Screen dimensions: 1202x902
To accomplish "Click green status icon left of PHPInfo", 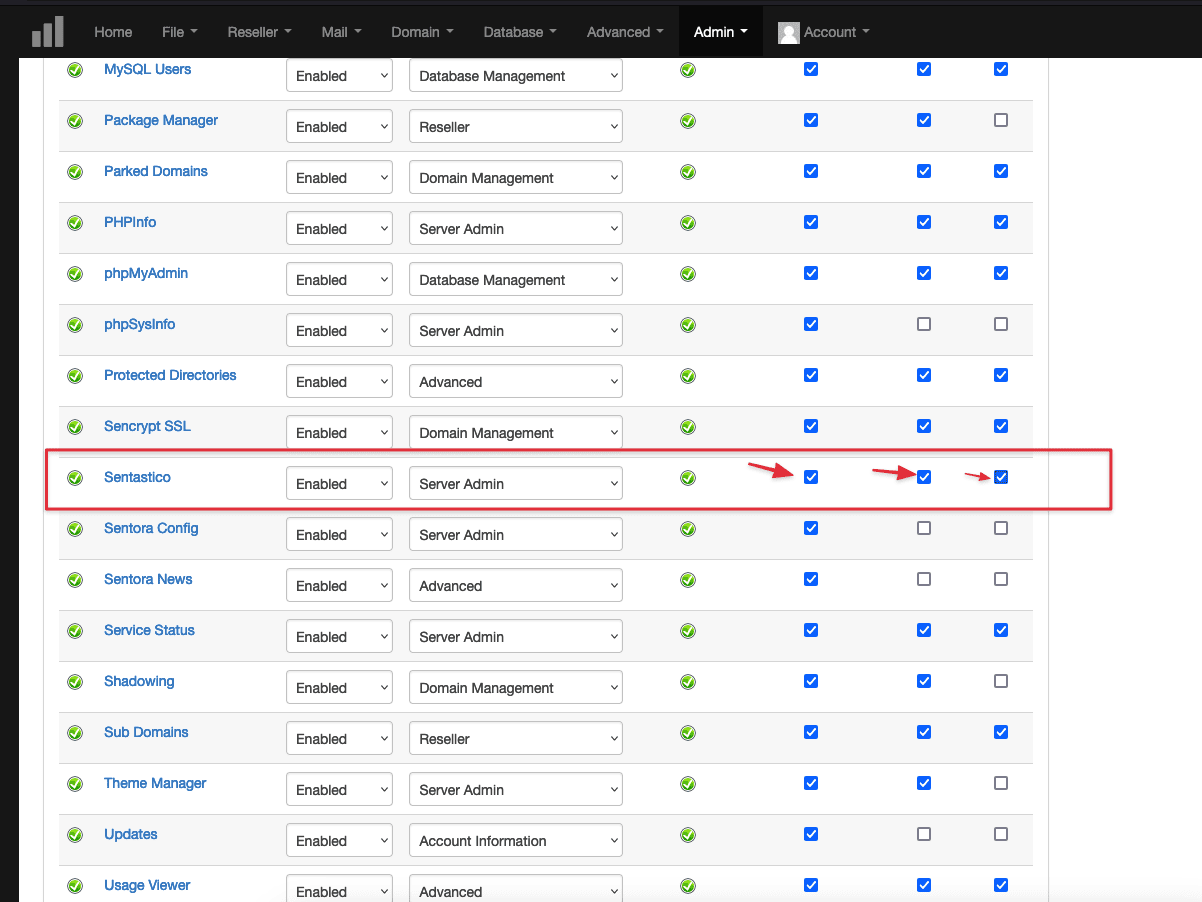I will [x=75, y=223].
